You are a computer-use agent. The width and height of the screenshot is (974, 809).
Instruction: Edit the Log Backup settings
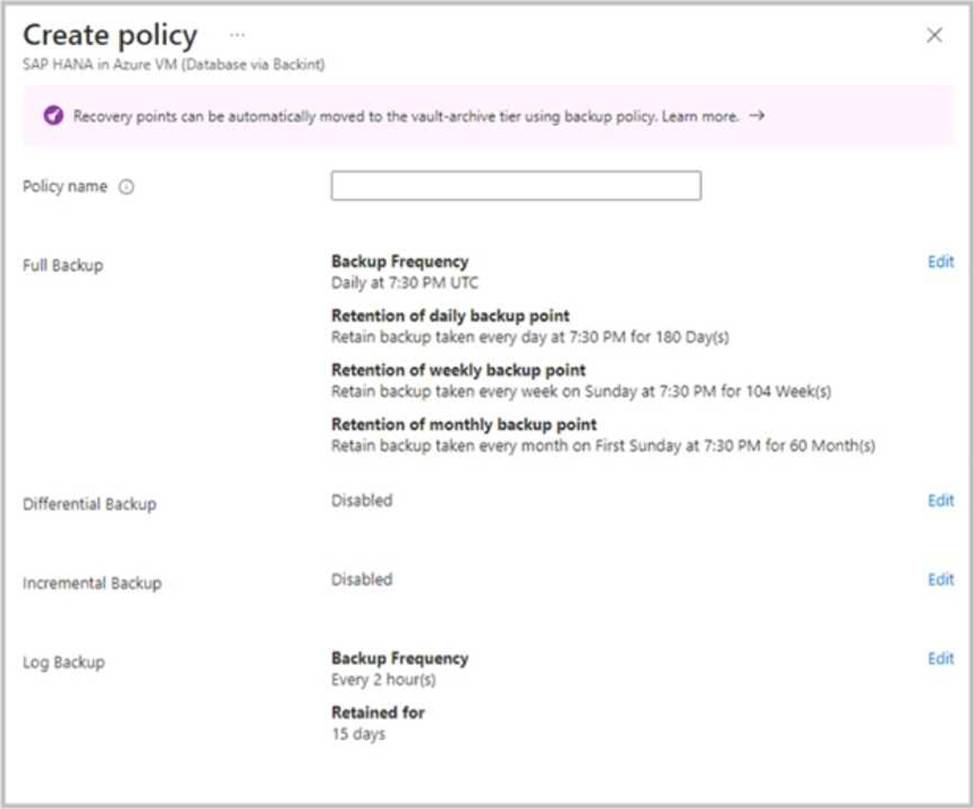coord(940,658)
